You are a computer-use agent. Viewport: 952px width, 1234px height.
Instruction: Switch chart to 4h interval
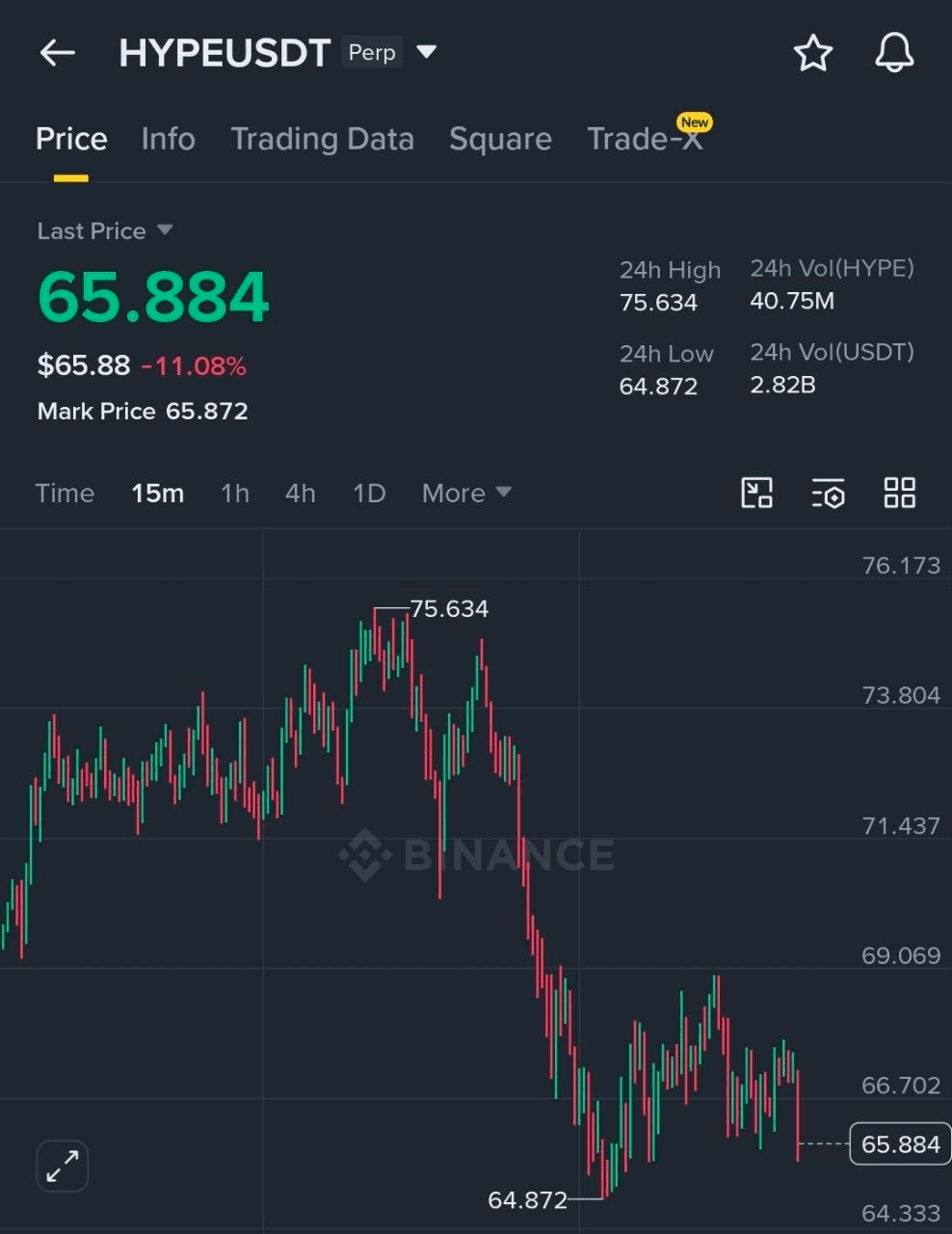pos(301,494)
